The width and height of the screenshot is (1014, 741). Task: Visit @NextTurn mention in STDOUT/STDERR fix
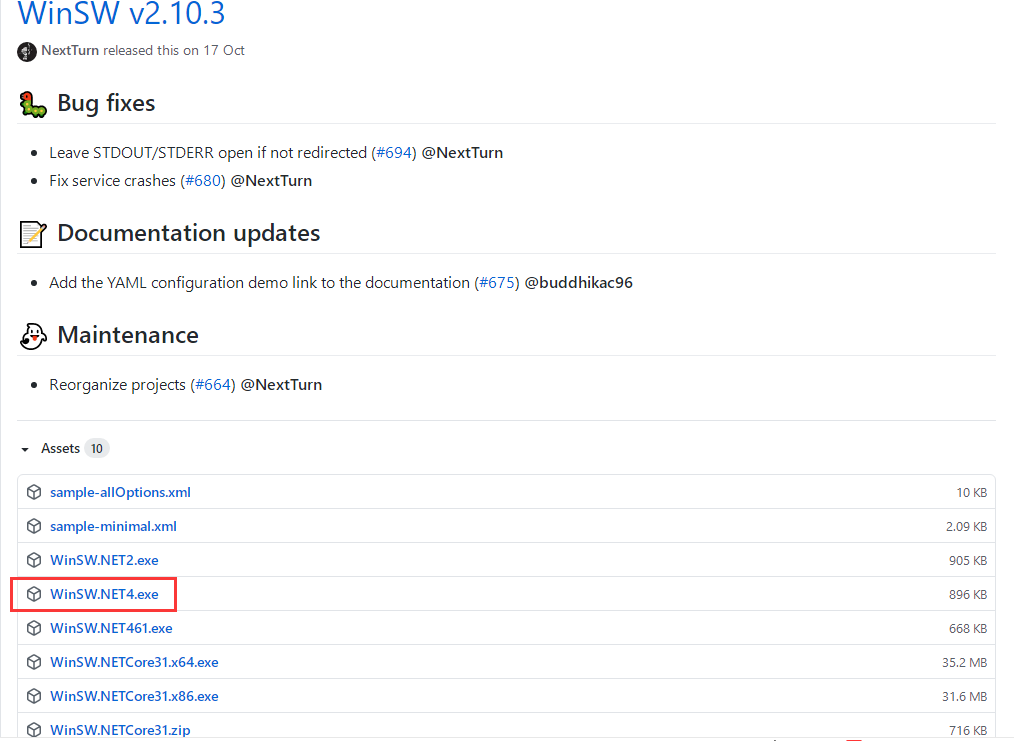coord(462,153)
